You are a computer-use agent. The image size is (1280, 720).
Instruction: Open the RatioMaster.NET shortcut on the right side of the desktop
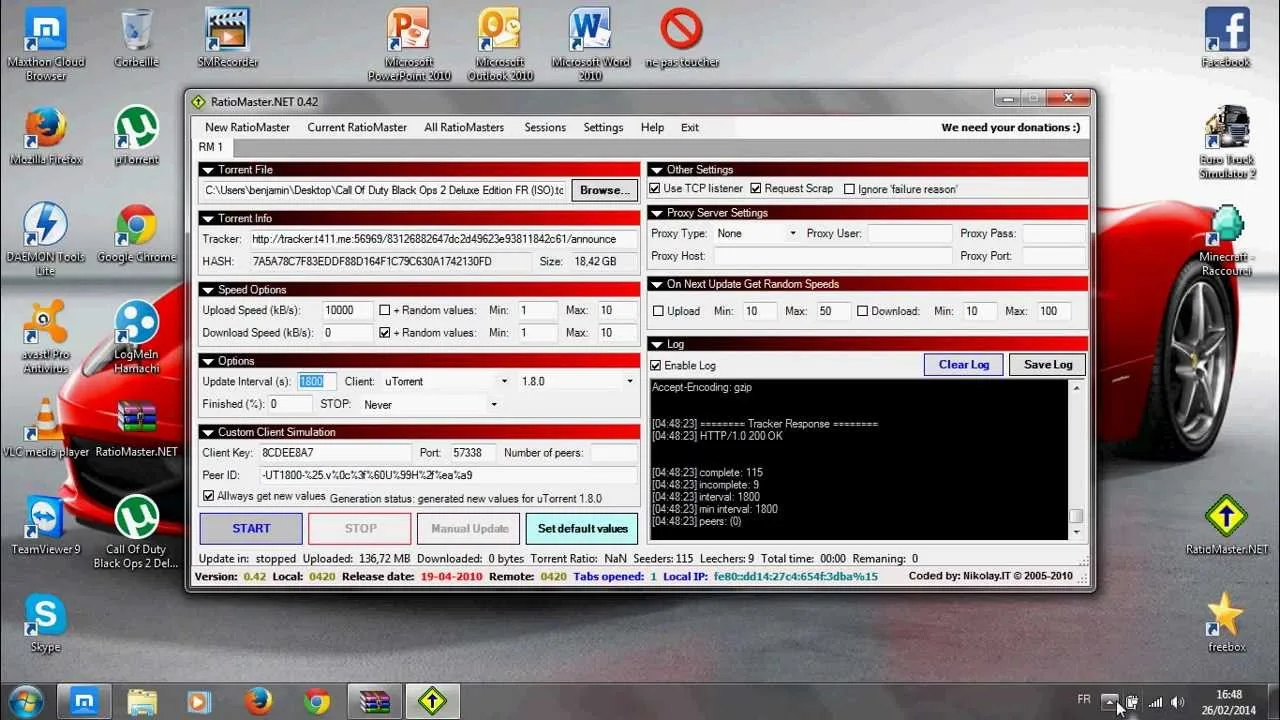pyautogui.click(x=1227, y=526)
